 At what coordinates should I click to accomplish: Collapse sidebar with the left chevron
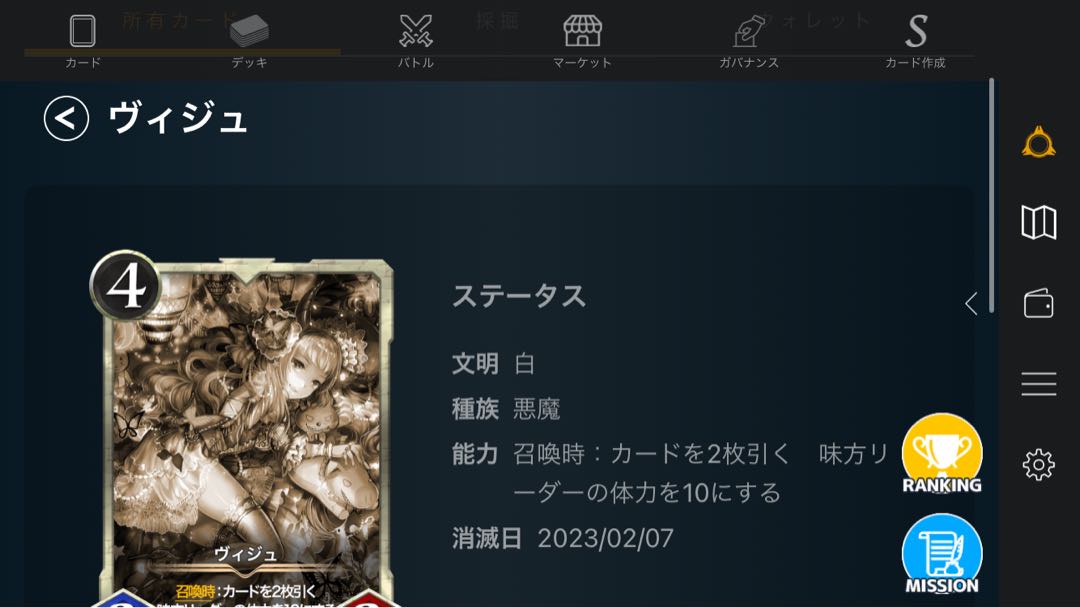pyautogui.click(x=971, y=303)
